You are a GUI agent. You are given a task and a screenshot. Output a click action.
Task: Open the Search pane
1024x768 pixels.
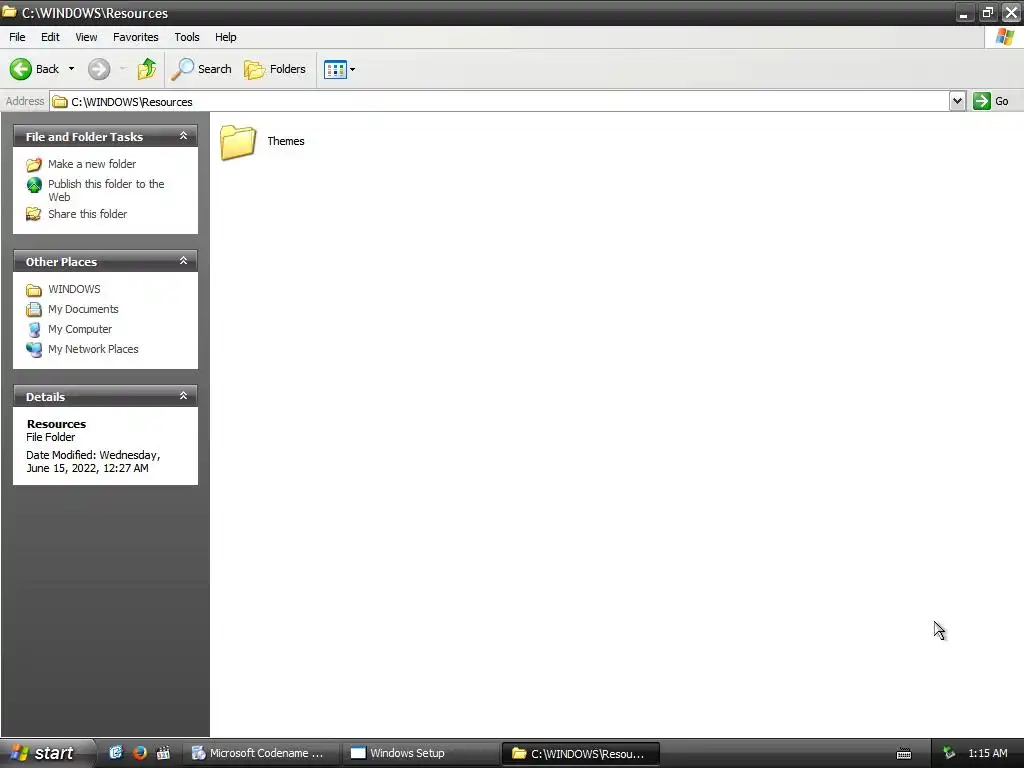point(201,69)
